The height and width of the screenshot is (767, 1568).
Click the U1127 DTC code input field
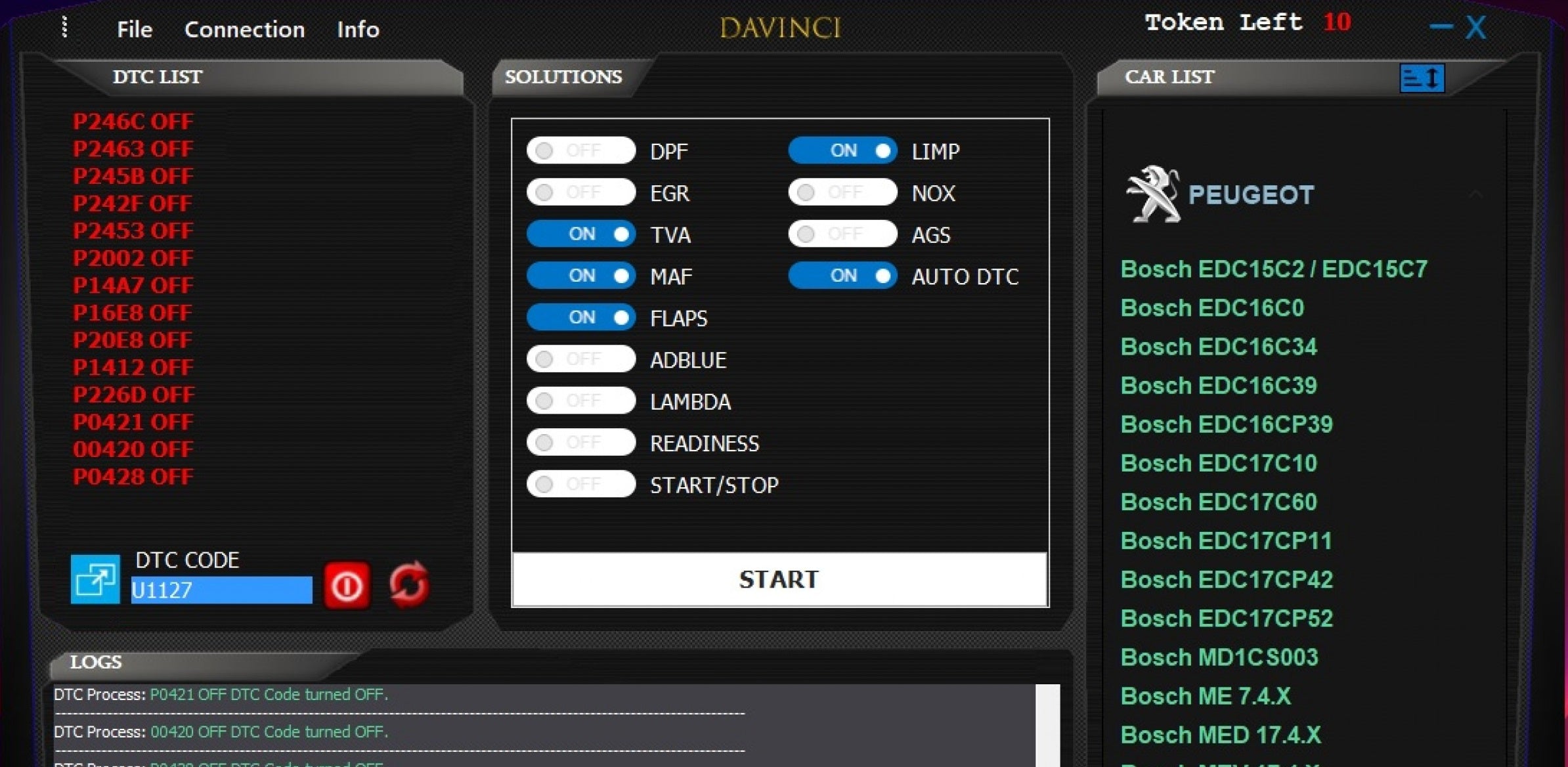pyautogui.click(x=221, y=590)
